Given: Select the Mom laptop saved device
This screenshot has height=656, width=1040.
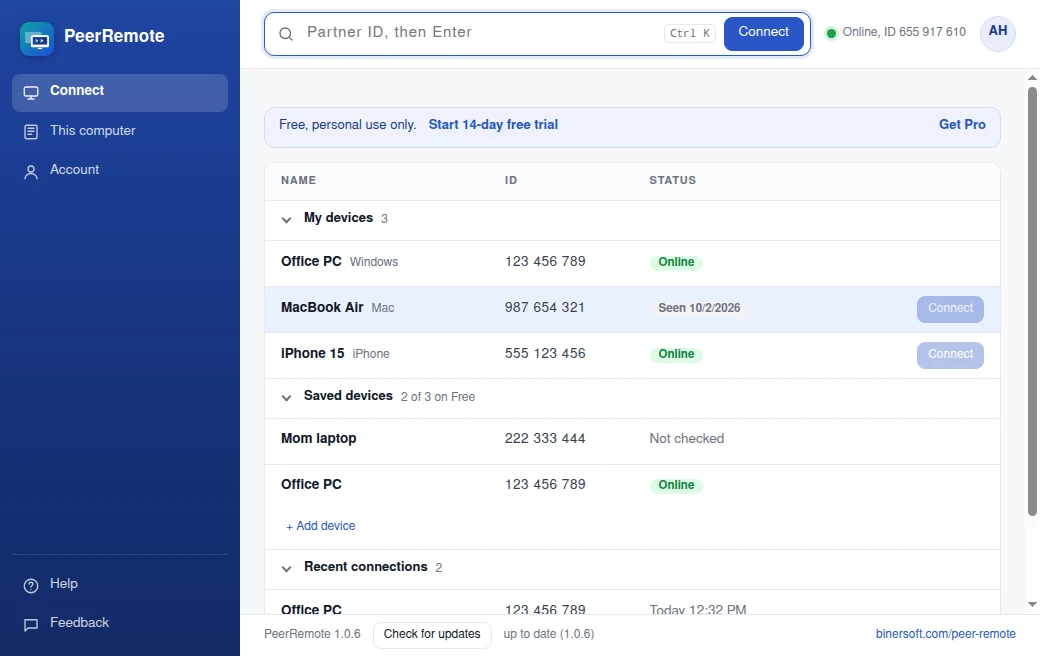Looking at the screenshot, I should pos(632,441).
